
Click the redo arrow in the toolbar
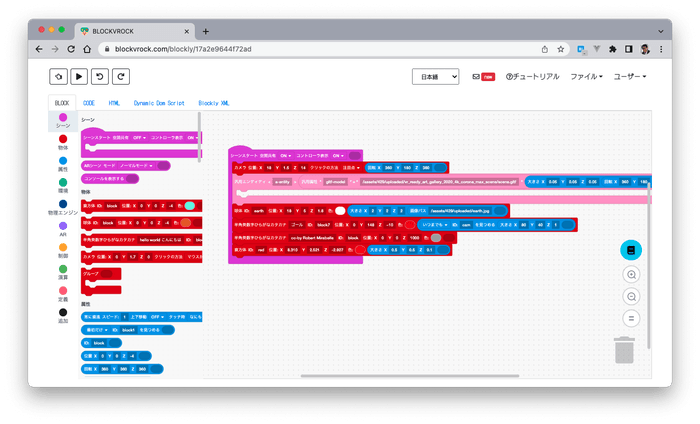121,75
